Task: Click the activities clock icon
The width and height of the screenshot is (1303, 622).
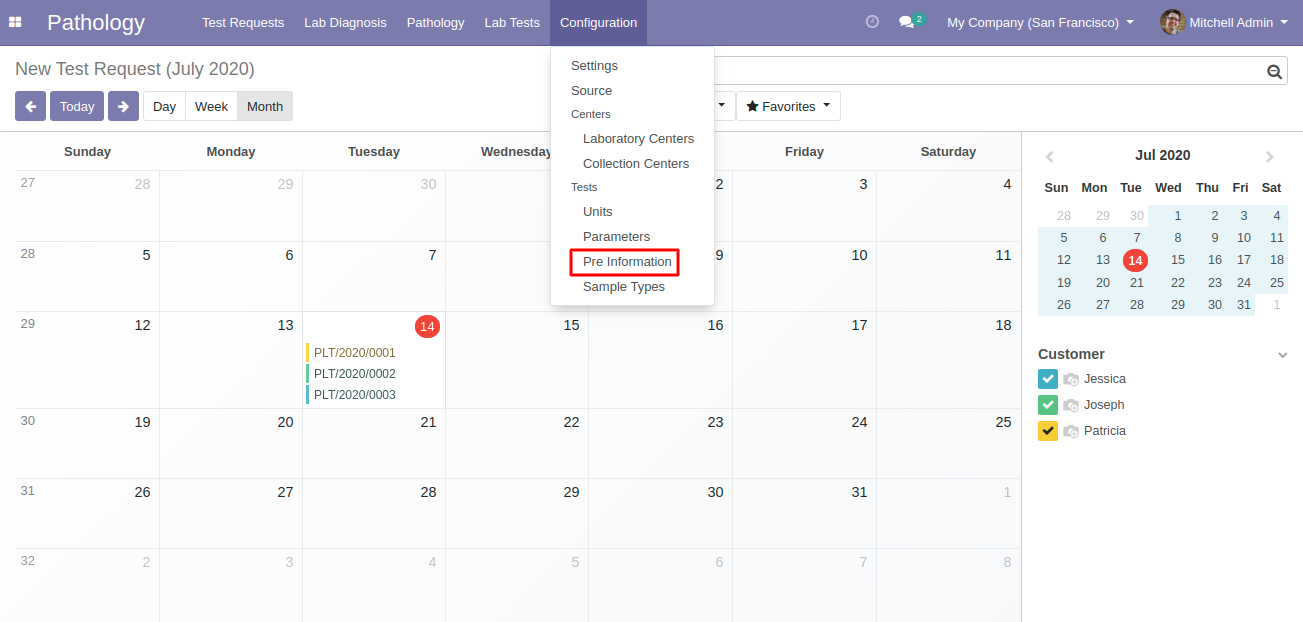Action: click(872, 19)
